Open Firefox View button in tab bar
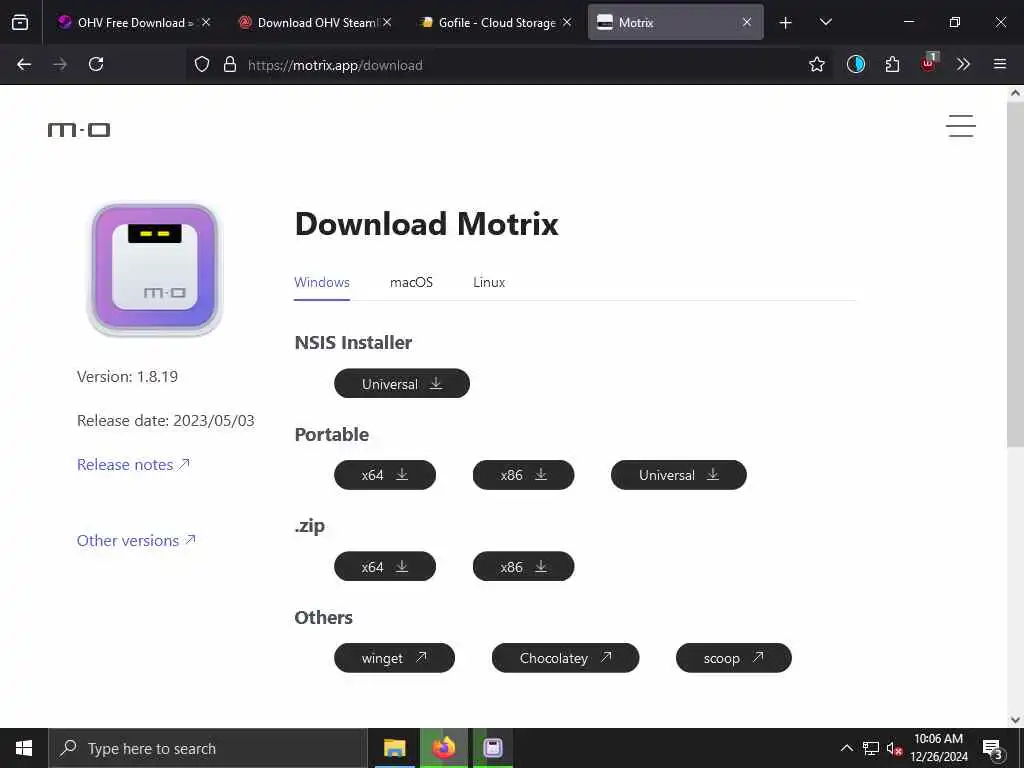This screenshot has height=768, width=1024. point(20,22)
